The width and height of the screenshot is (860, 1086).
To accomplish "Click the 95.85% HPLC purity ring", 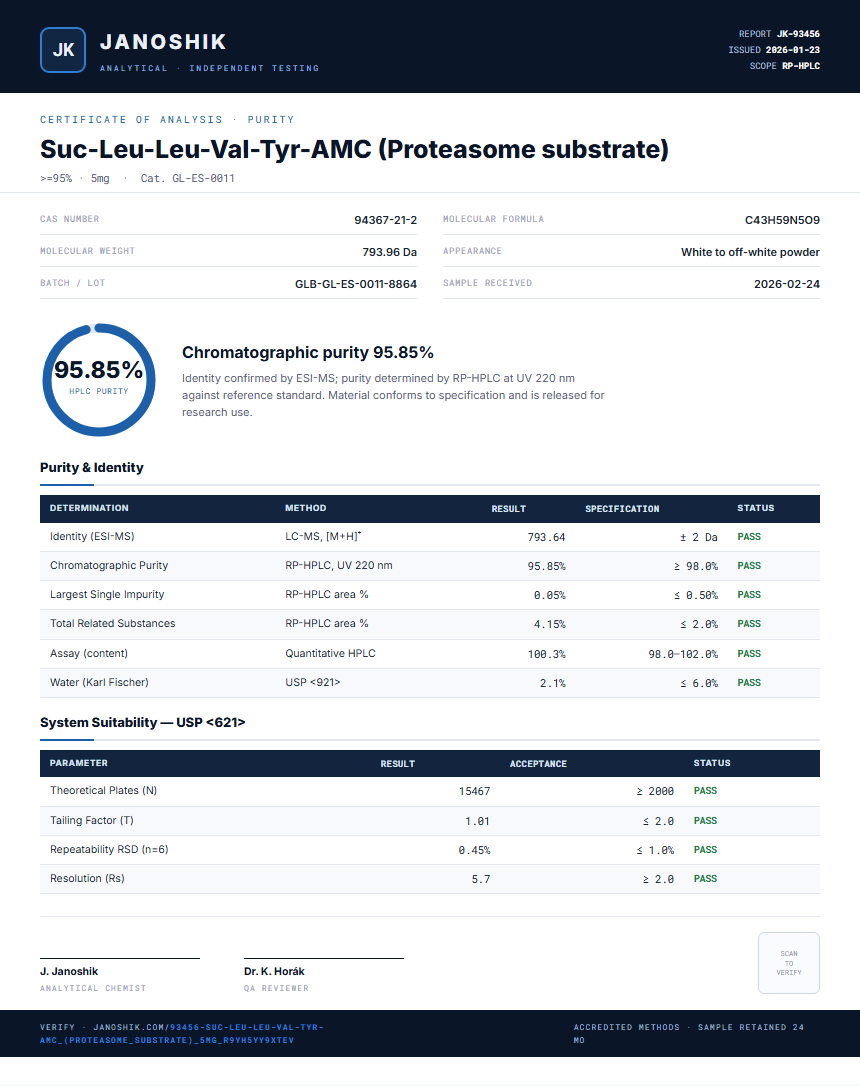I will [x=99, y=380].
